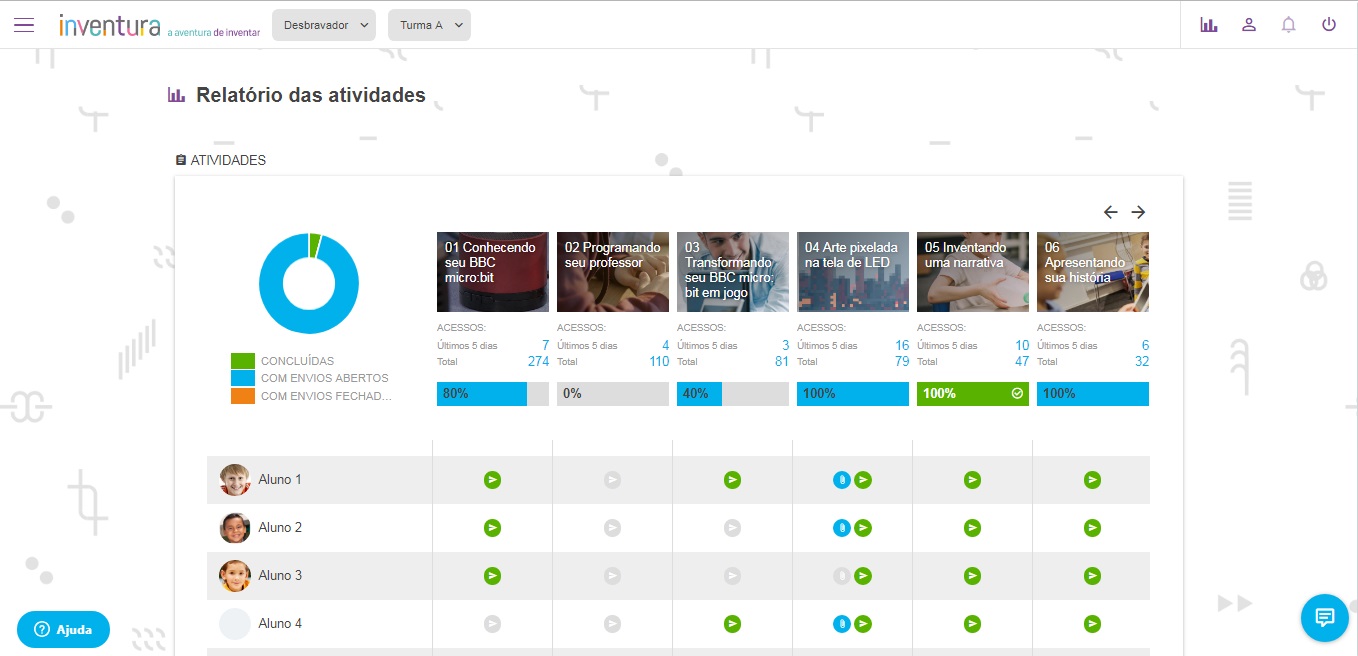This screenshot has width=1358, height=656.
Task: Go to next activities with right arrow
Action: tap(1138, 212)
